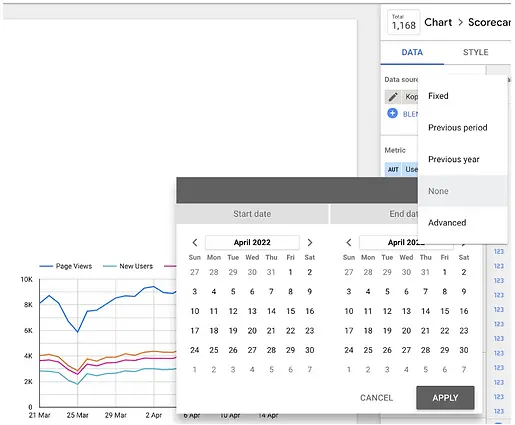
Task: Select Previous year option
Action: point(463,159)
